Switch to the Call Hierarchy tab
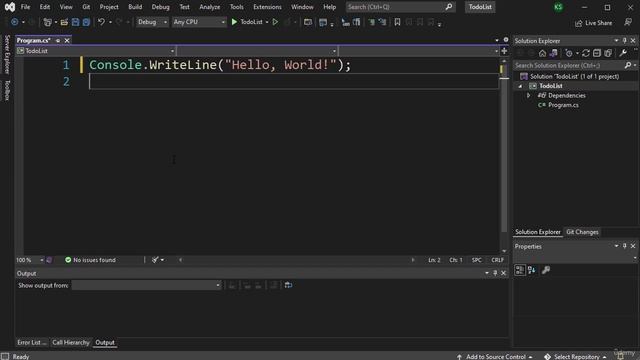The width and height of the screenshot is (640, 360). click(71, 342)
